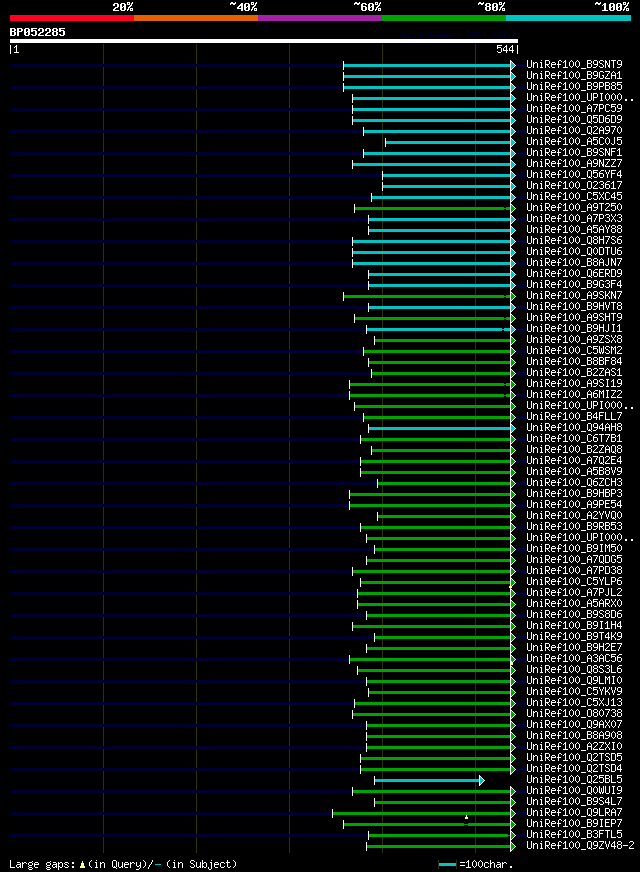Viewport: 640px width, 872px height.
Task: Click the purple ~60% identity legend segment
Action: point(320,18)
